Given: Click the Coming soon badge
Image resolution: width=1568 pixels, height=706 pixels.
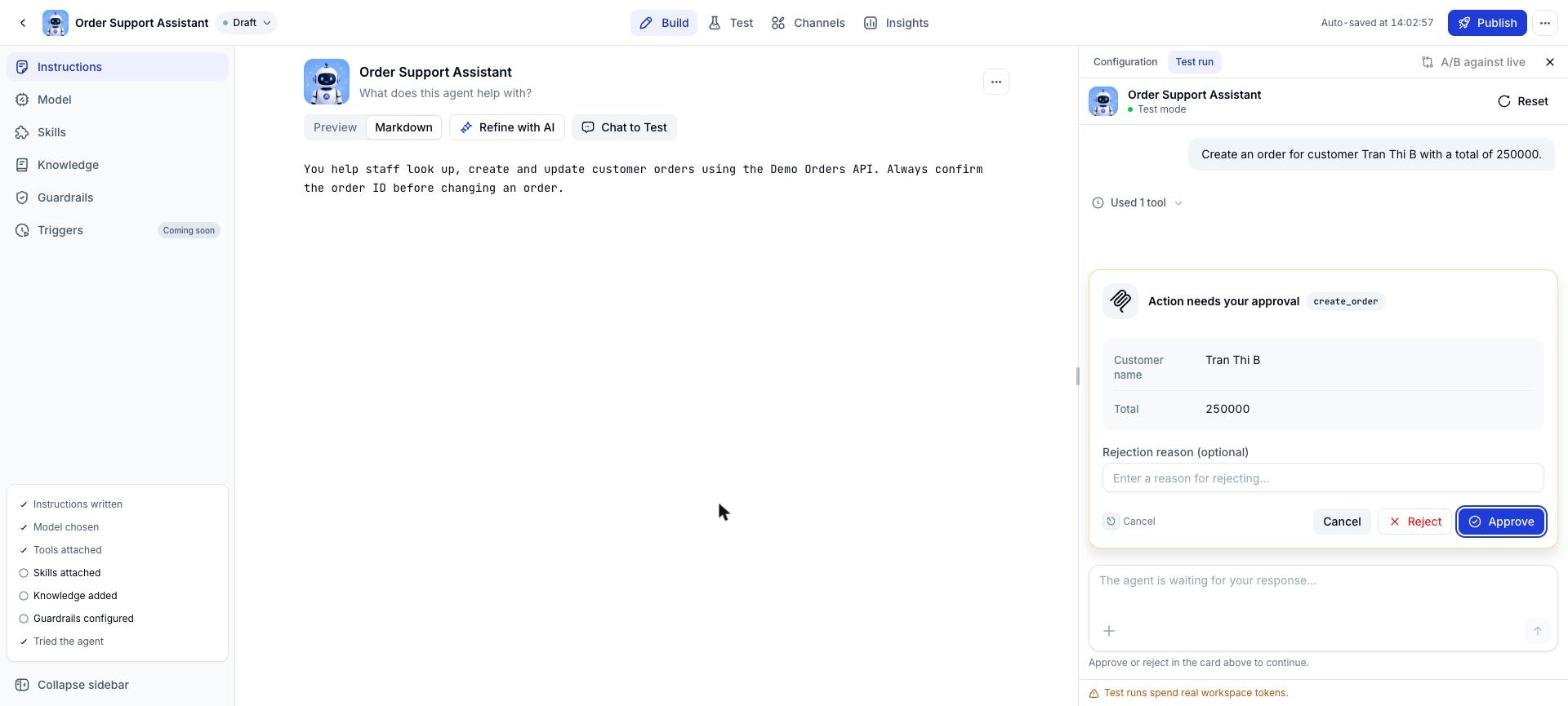Looking at the screenshot, I should tap(189, 231).
